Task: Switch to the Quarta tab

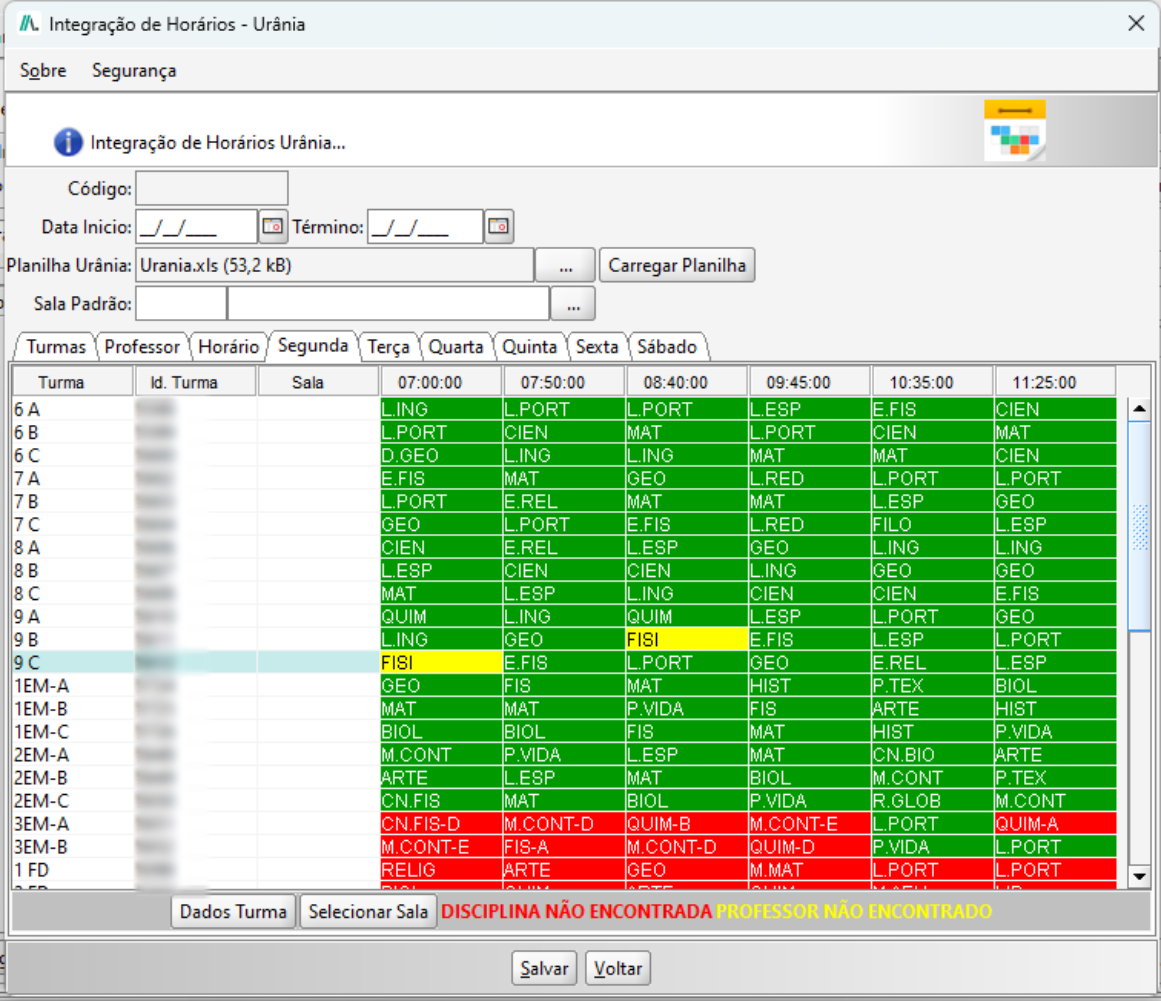Action: pyautogui.click(x=456, y=346)
